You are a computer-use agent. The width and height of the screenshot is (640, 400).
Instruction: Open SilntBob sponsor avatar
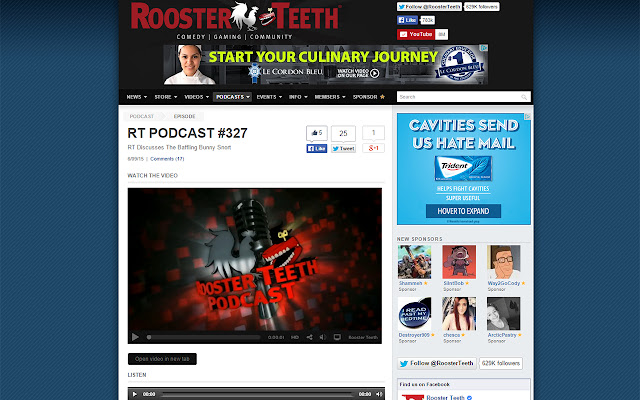pos(459,262)
